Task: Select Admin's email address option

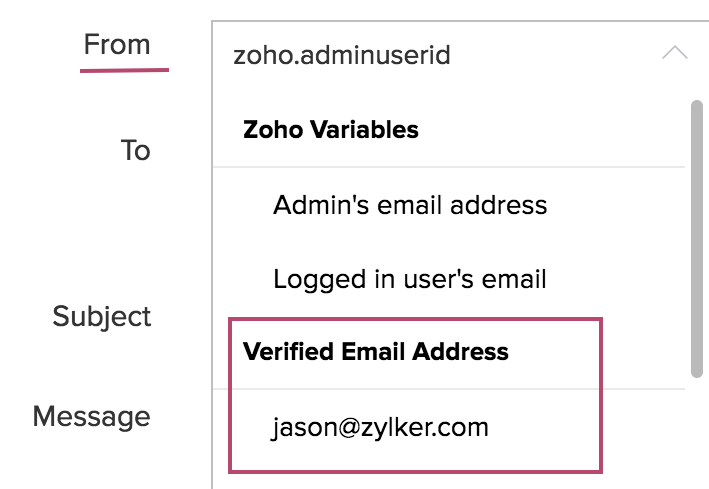Action: 410,205
